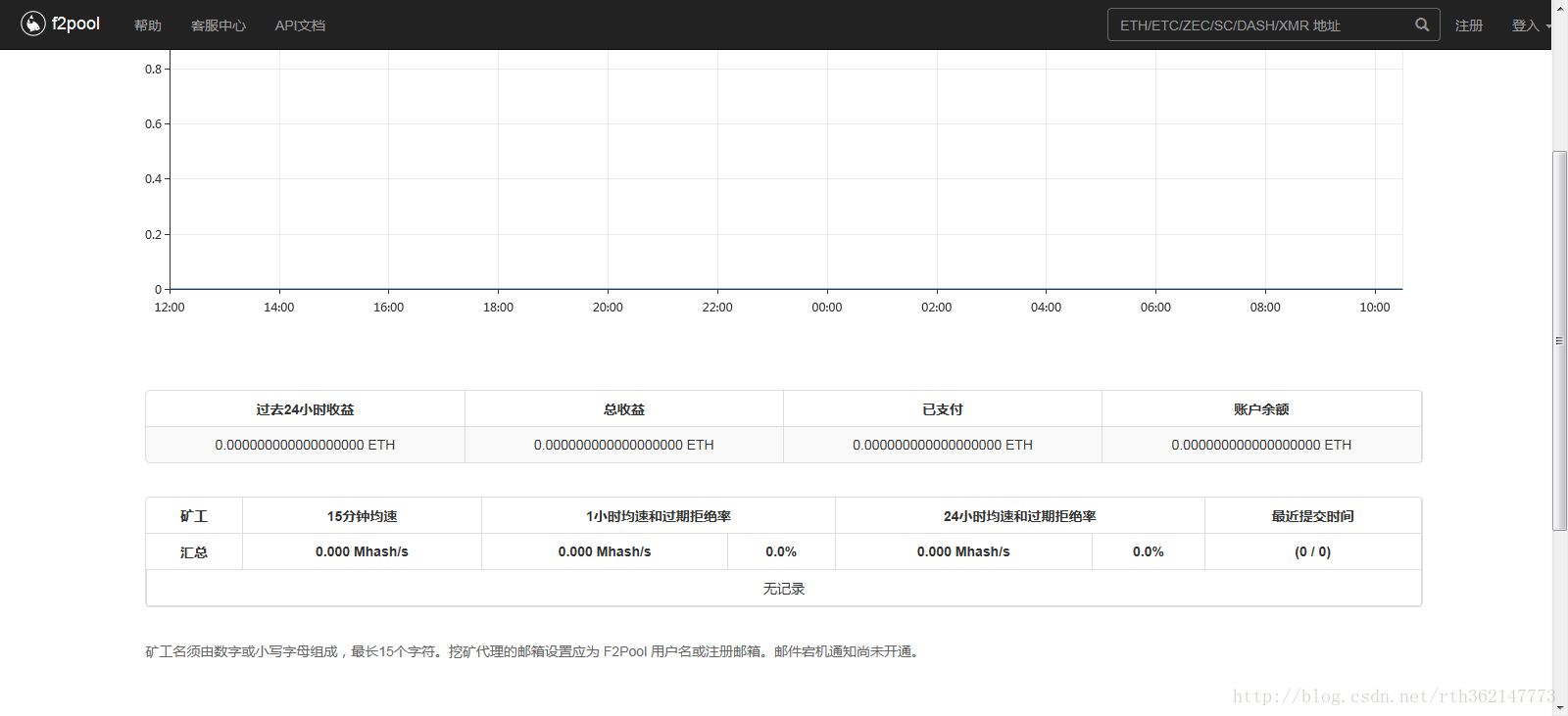Viewport: 1568px width, 716px height.
Task: Click the 矿工 column header
Action: coord(194,516)
